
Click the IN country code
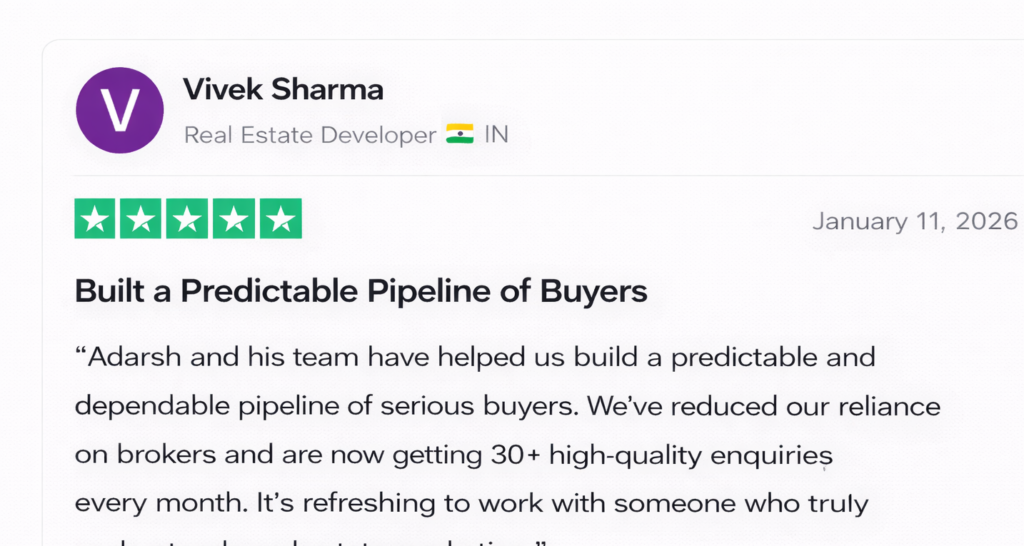(497, 135)
